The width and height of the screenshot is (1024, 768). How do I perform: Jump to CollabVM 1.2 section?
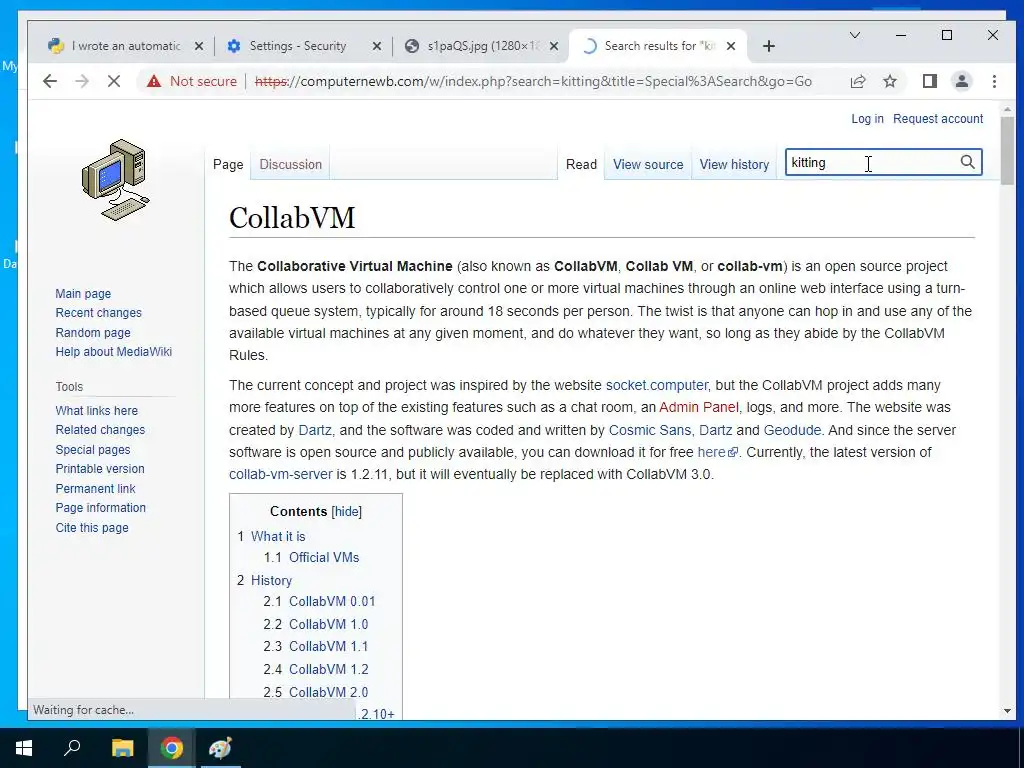pos(328,669)
